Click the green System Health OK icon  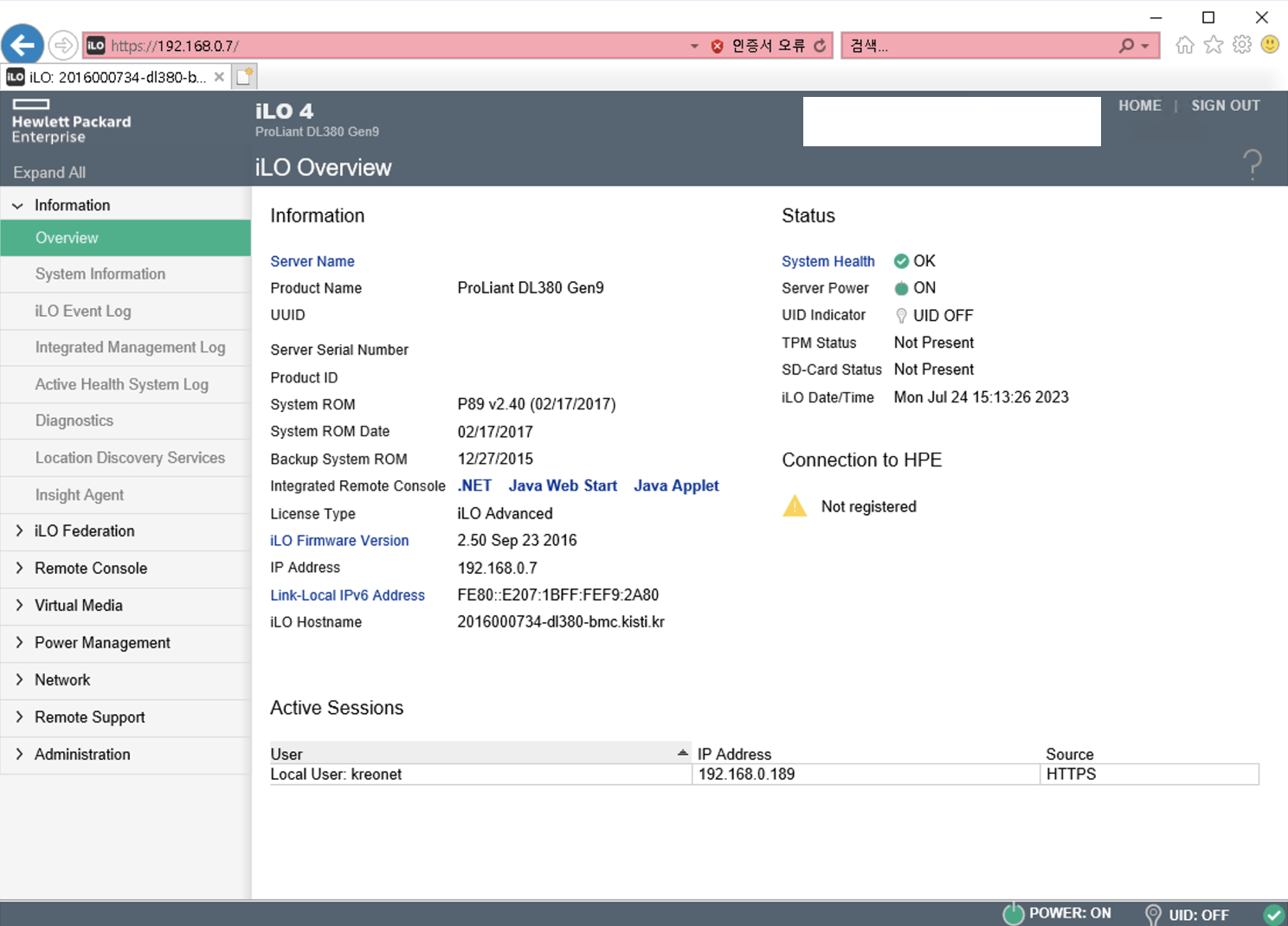[901, 261]
